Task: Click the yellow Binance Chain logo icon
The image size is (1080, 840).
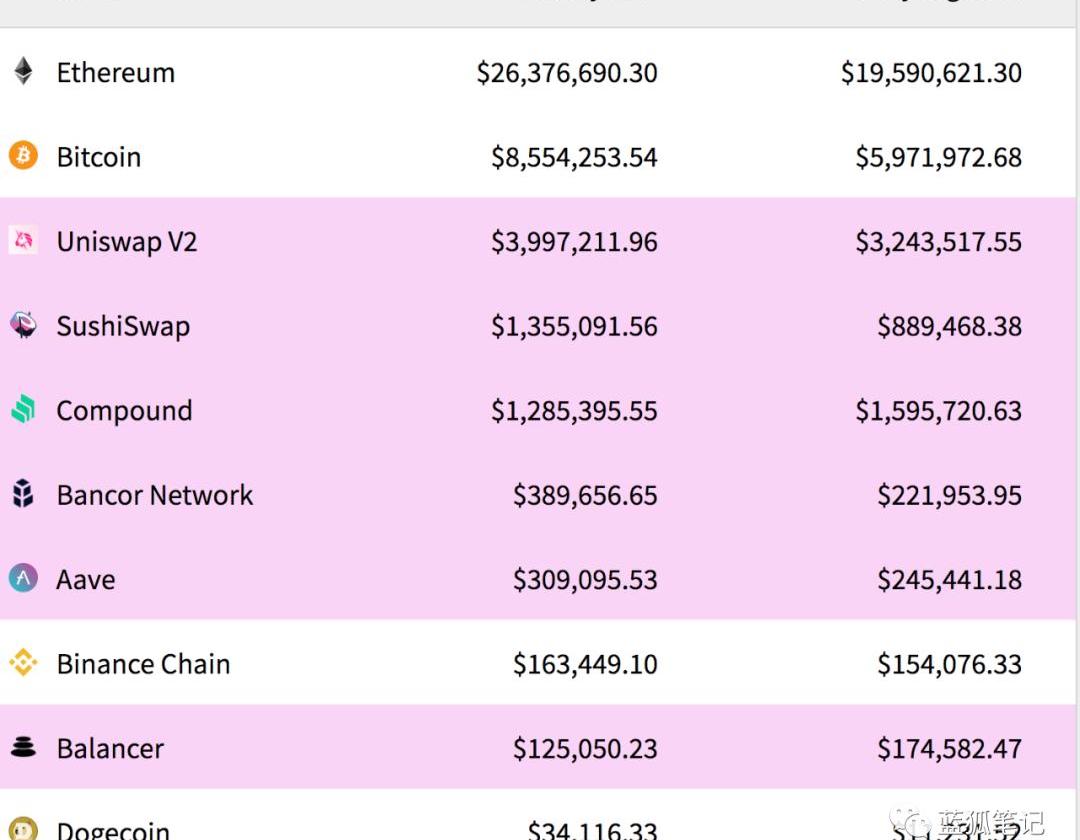Action: [x=23, y=663]
